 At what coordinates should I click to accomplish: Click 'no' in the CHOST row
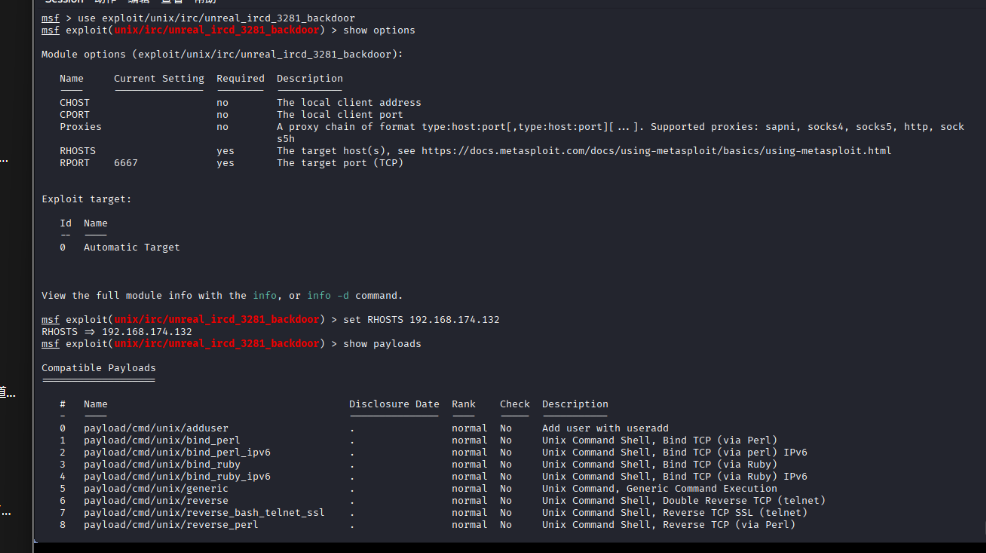pyautogui.click(x=223, y=103)
